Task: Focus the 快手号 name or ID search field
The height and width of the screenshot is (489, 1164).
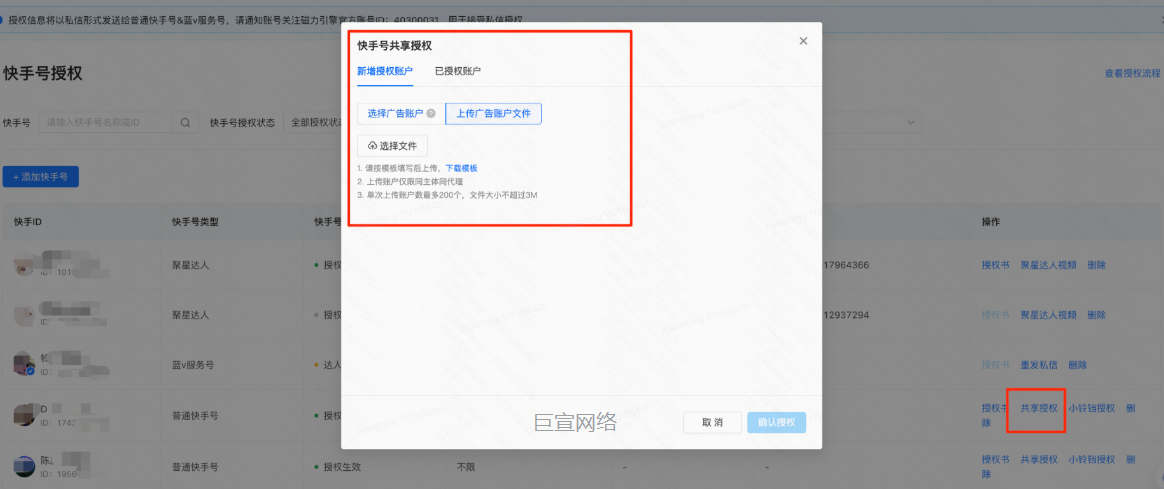Action: pos(105,122)
